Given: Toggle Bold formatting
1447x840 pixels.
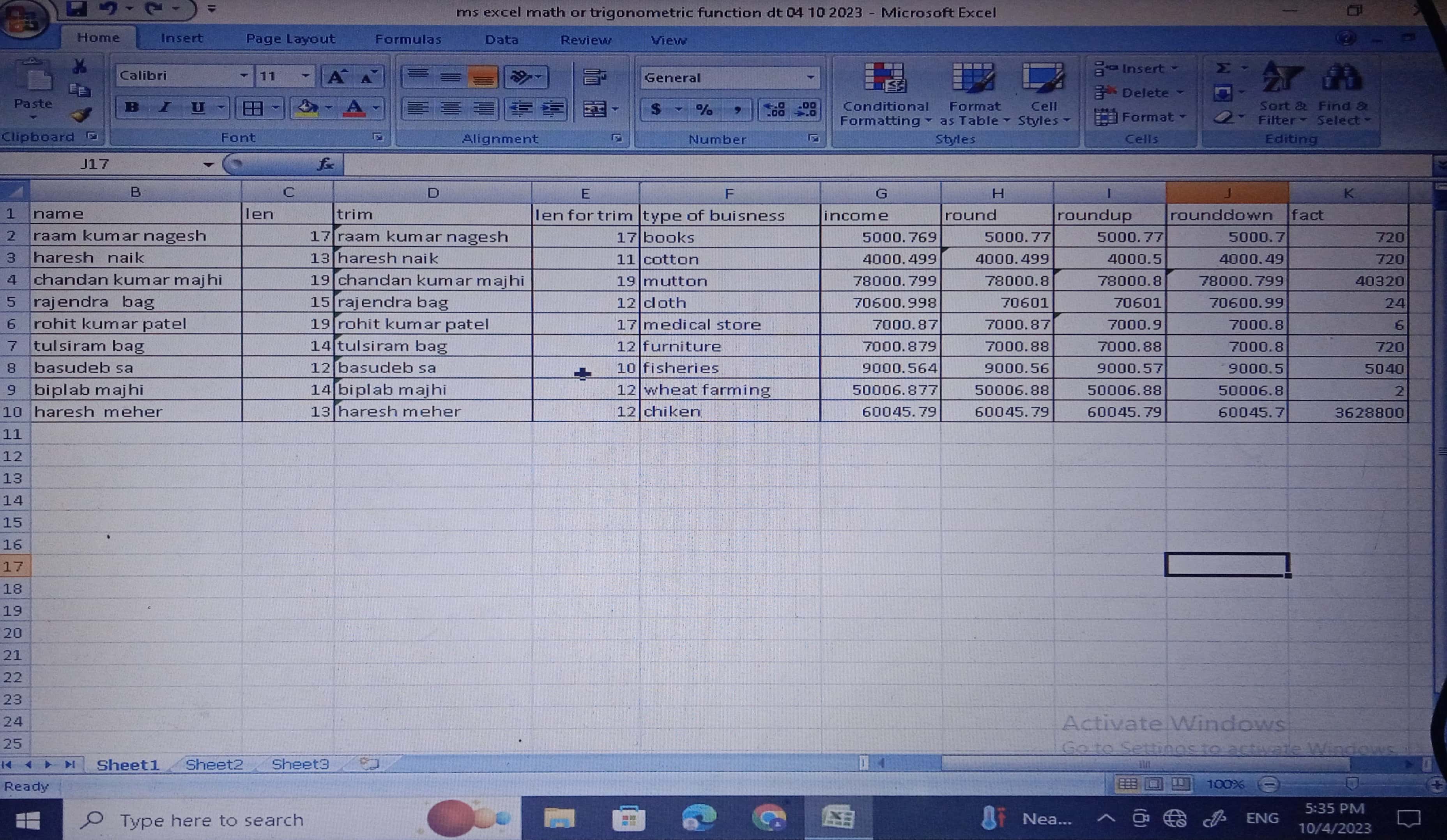Looking at the screenshot, I should pos(131,107).
